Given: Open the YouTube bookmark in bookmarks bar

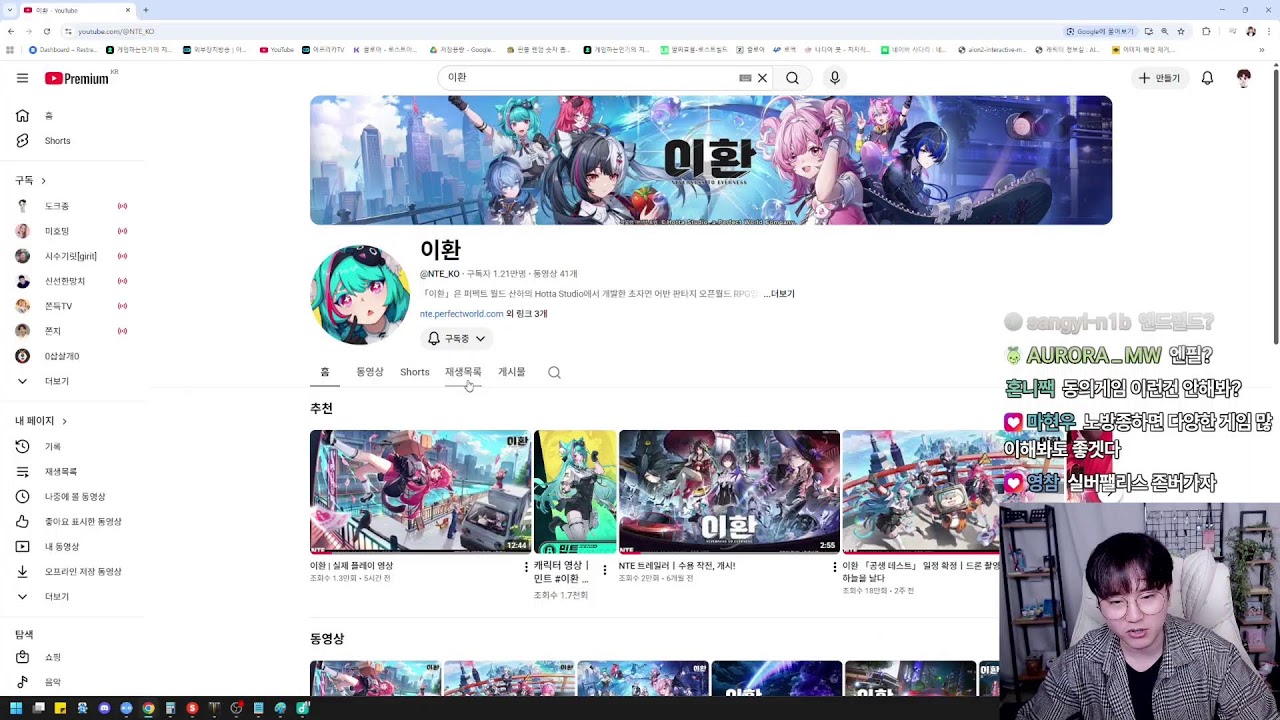Looking at the screenshot, I should (277, 49).
